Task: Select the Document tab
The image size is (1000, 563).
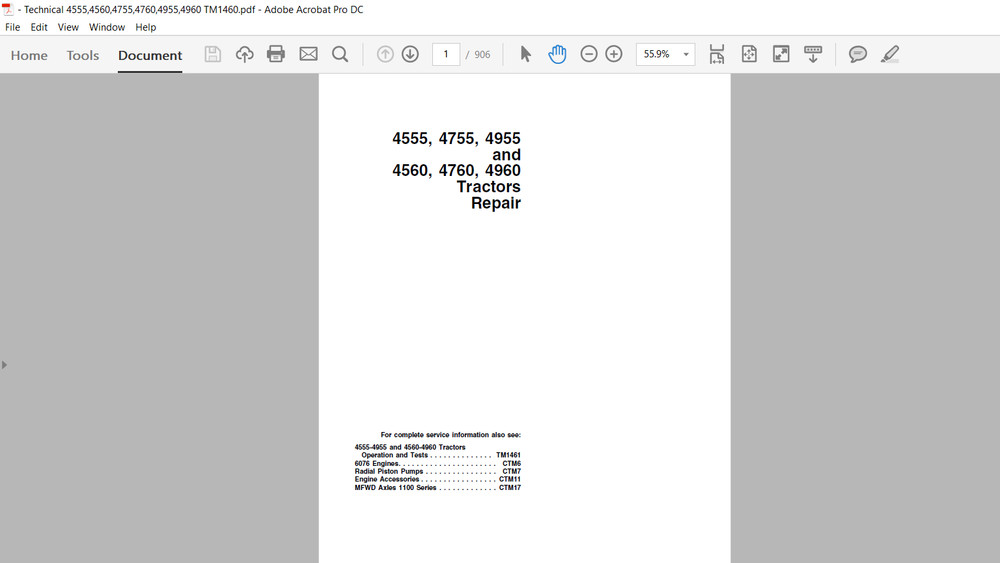Action: [150, 55]
